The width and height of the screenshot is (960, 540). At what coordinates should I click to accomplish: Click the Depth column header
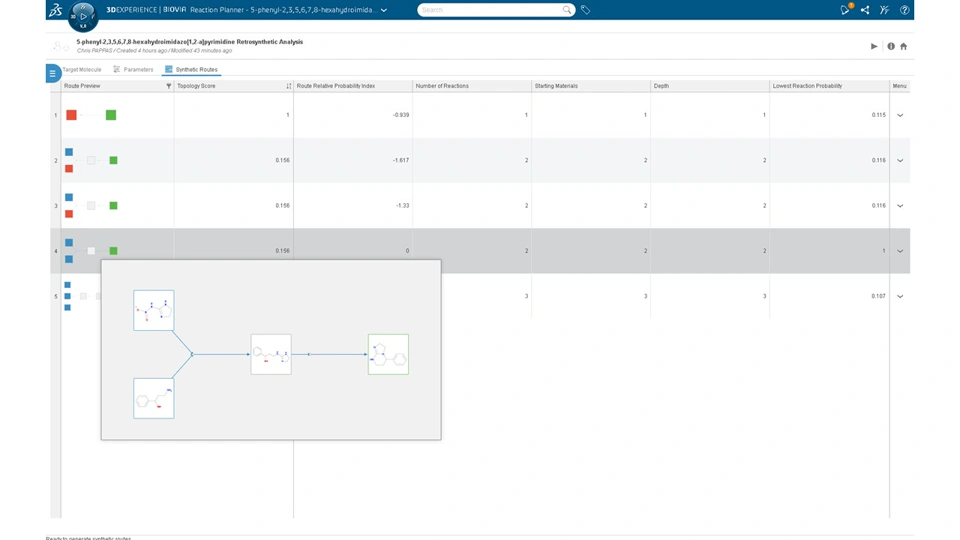click(661, 86)
